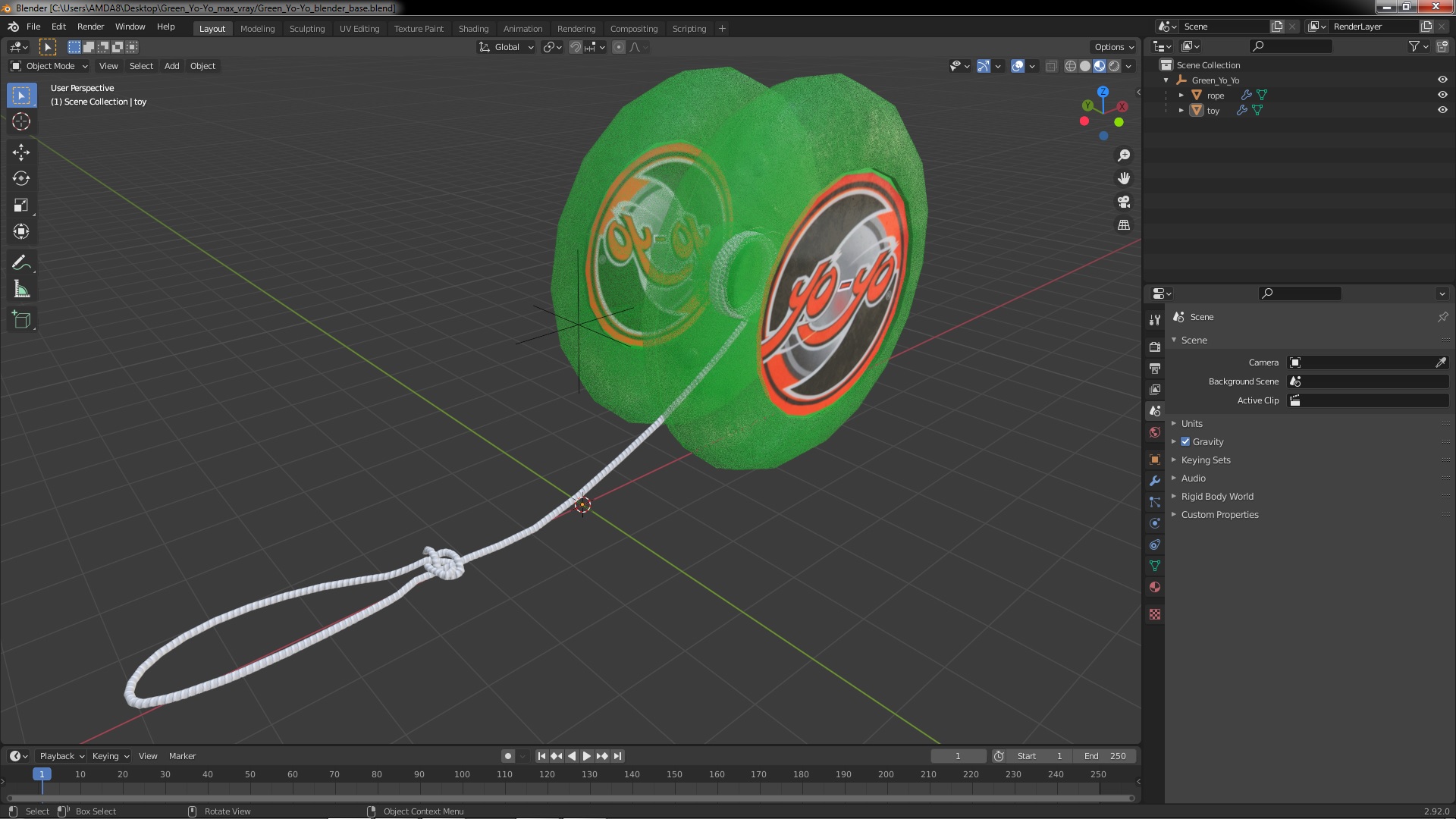Switch to the Shading workspace tab

(473, 29)
